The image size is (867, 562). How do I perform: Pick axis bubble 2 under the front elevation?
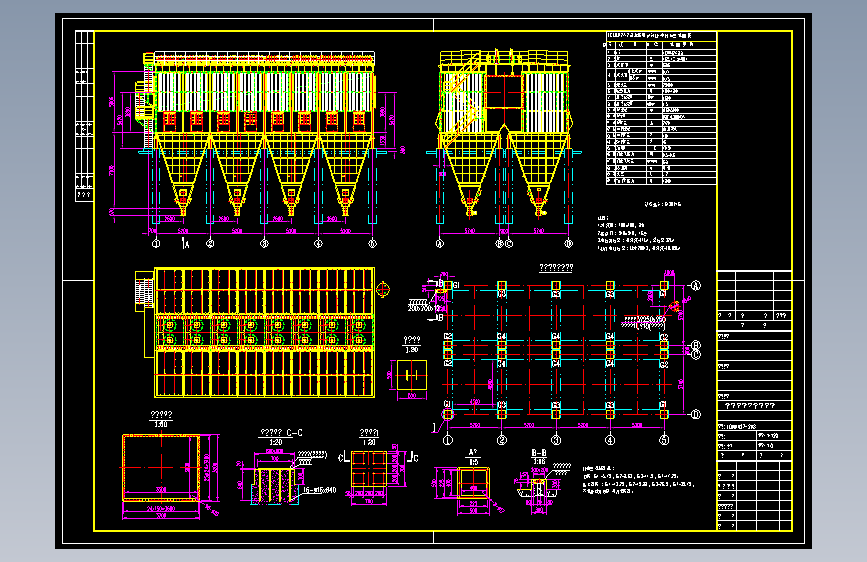pos(210,243)
